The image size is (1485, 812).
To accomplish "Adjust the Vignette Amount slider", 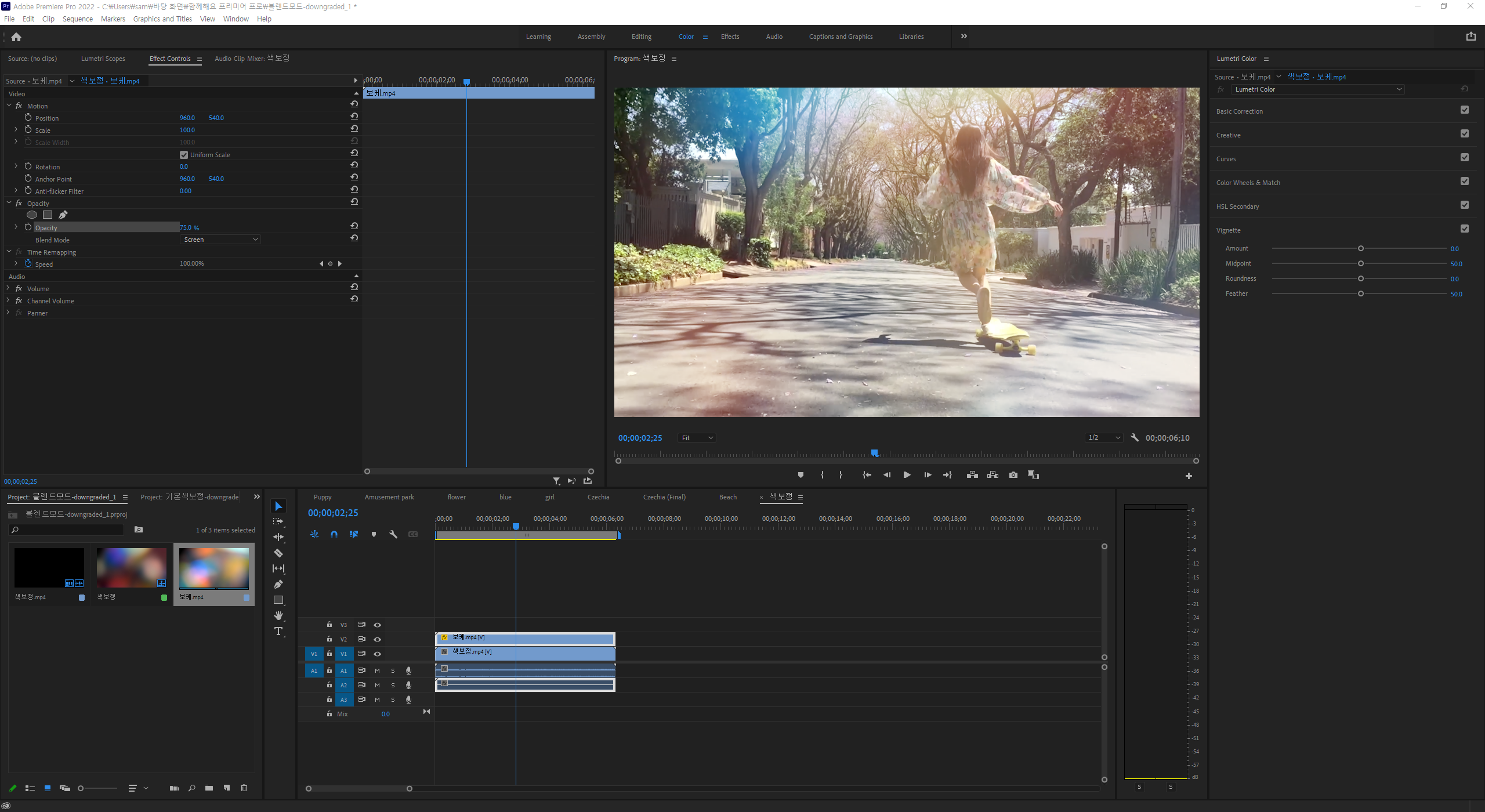I will [1360, 249].
